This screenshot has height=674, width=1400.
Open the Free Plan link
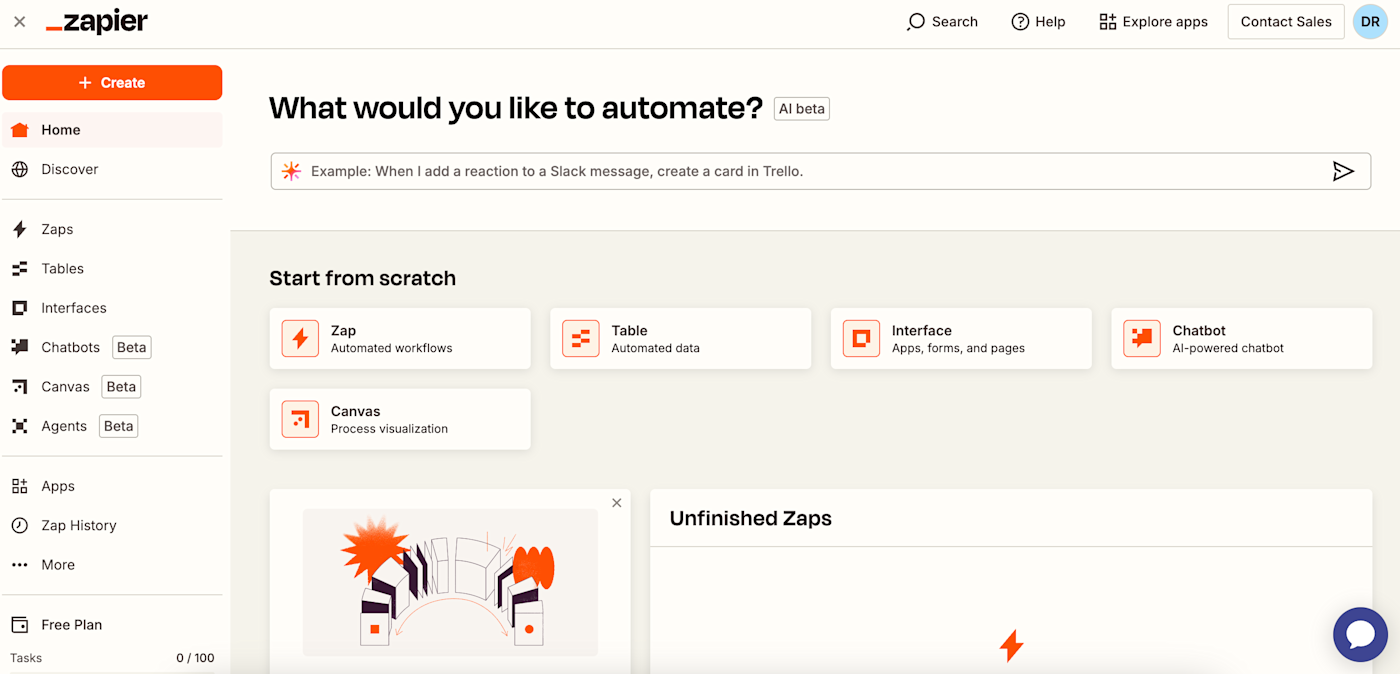[x=72, y=625]
